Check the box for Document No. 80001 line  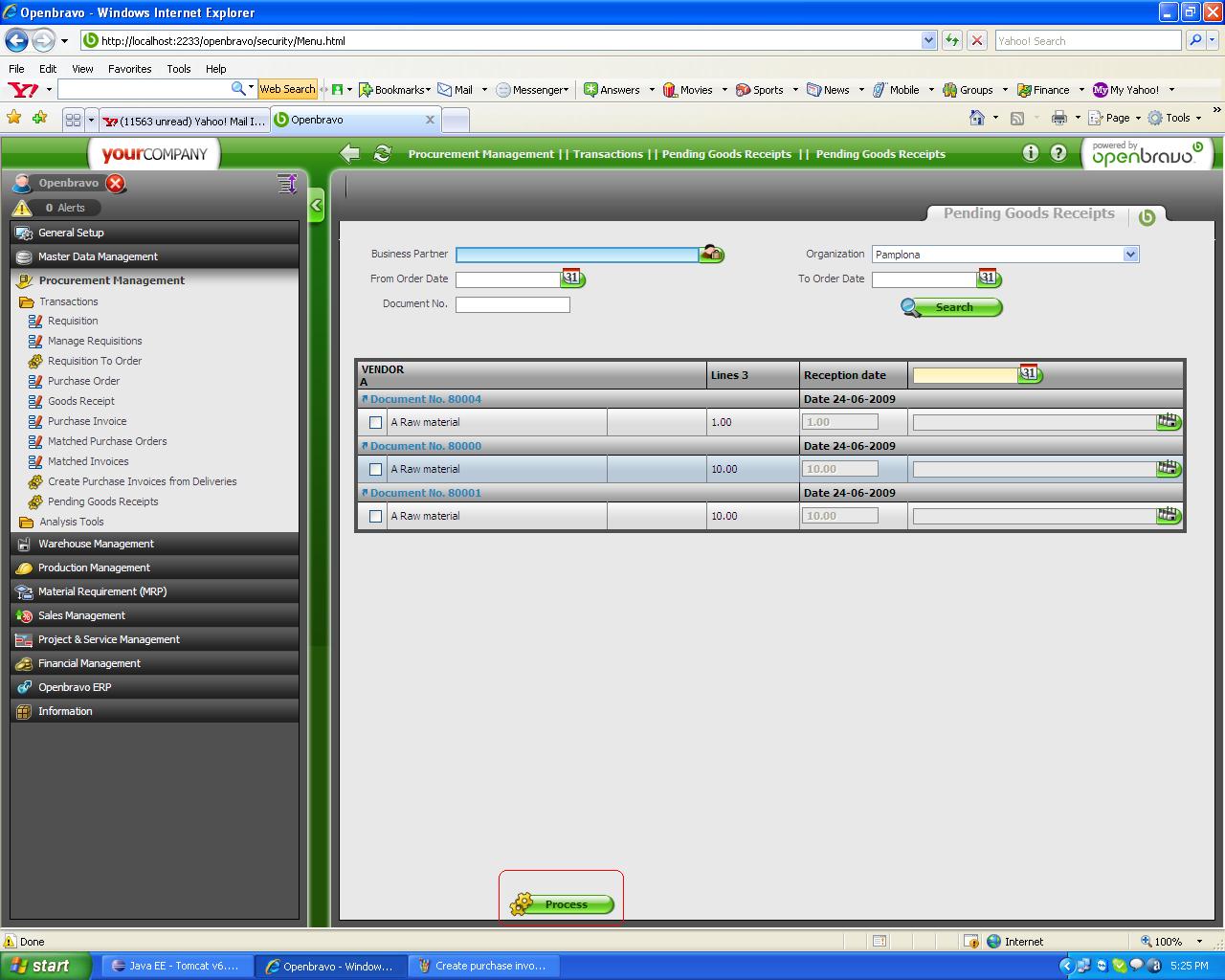click(375, 516)
